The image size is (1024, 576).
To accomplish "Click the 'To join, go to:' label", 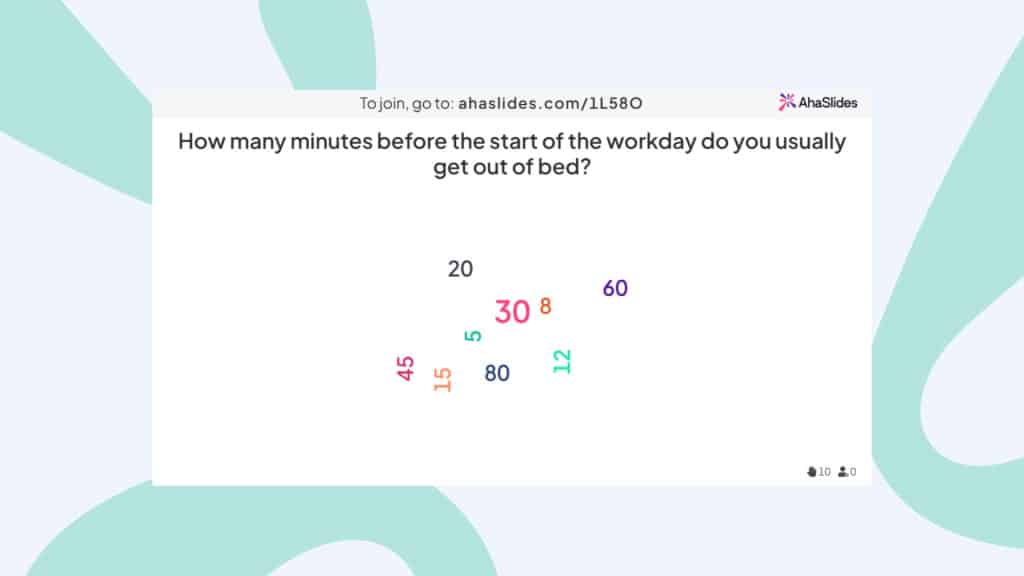I will point(406,103).
